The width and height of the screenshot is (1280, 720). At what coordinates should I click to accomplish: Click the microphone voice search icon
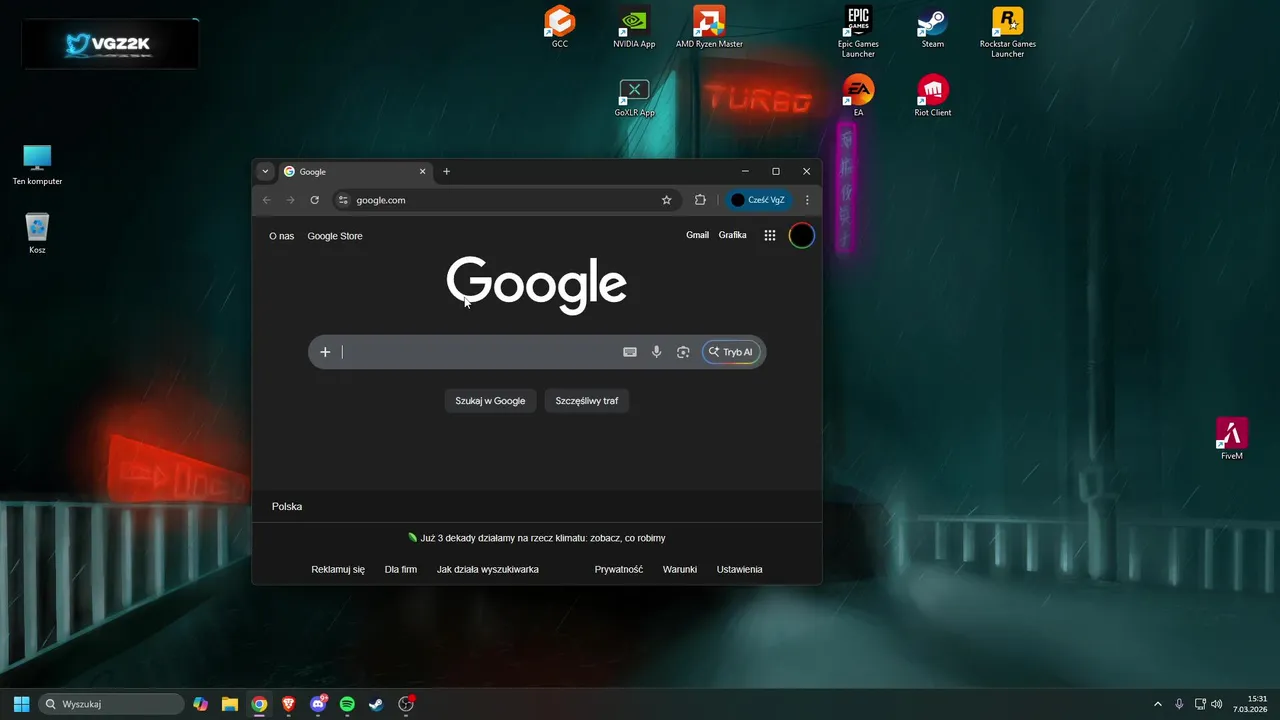[657, 352]
